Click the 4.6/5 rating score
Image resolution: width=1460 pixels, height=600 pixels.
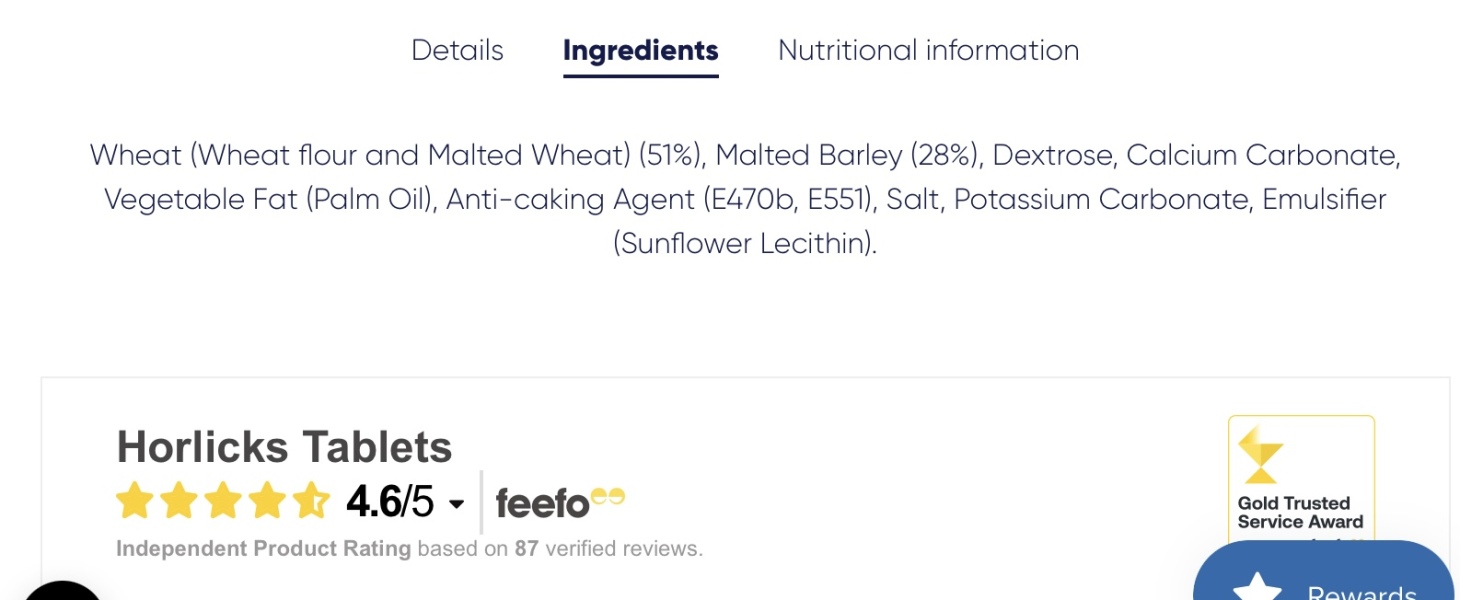390,502
